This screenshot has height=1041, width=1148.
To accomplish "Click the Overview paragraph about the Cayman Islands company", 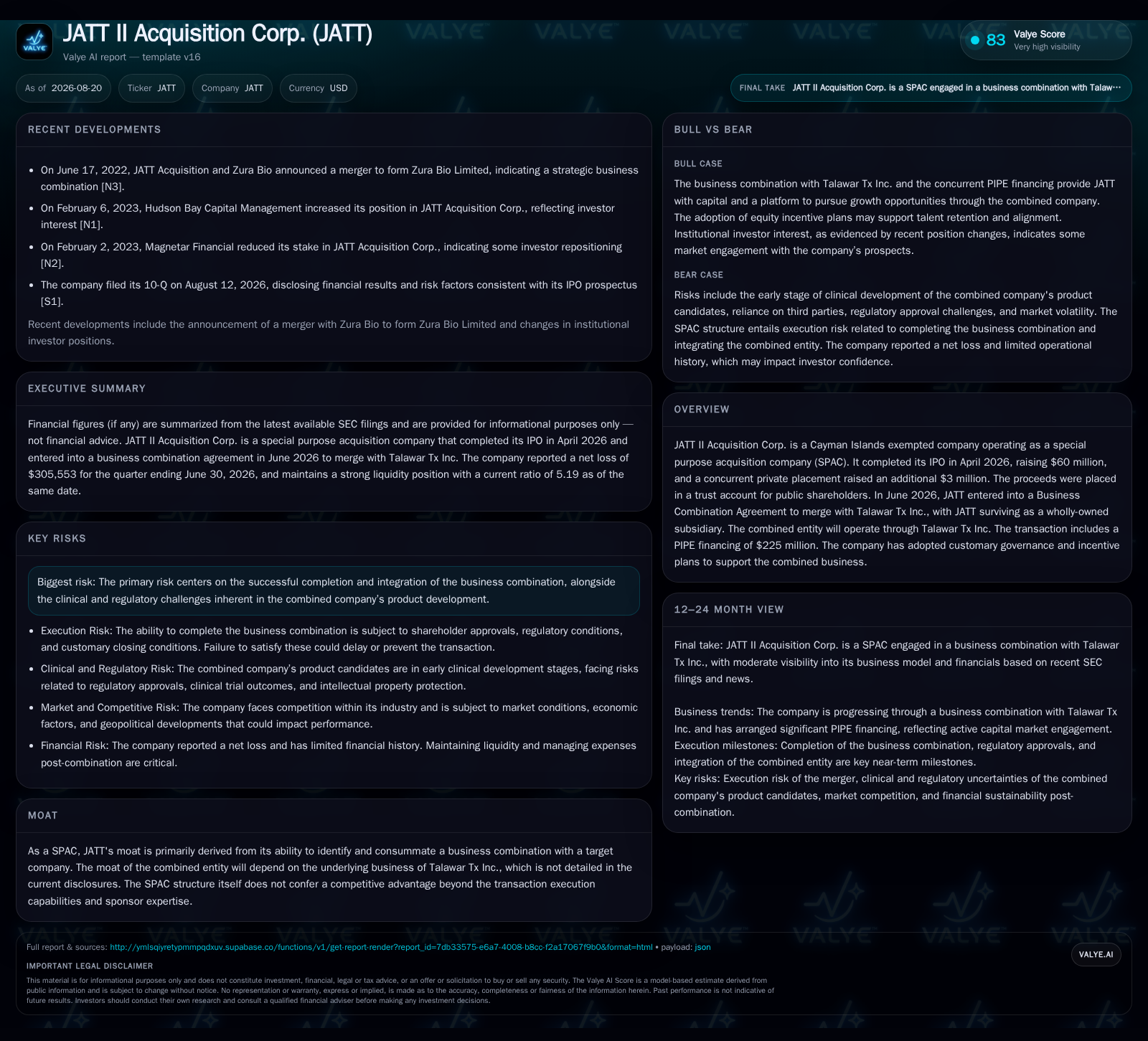I will pos(897,504).
